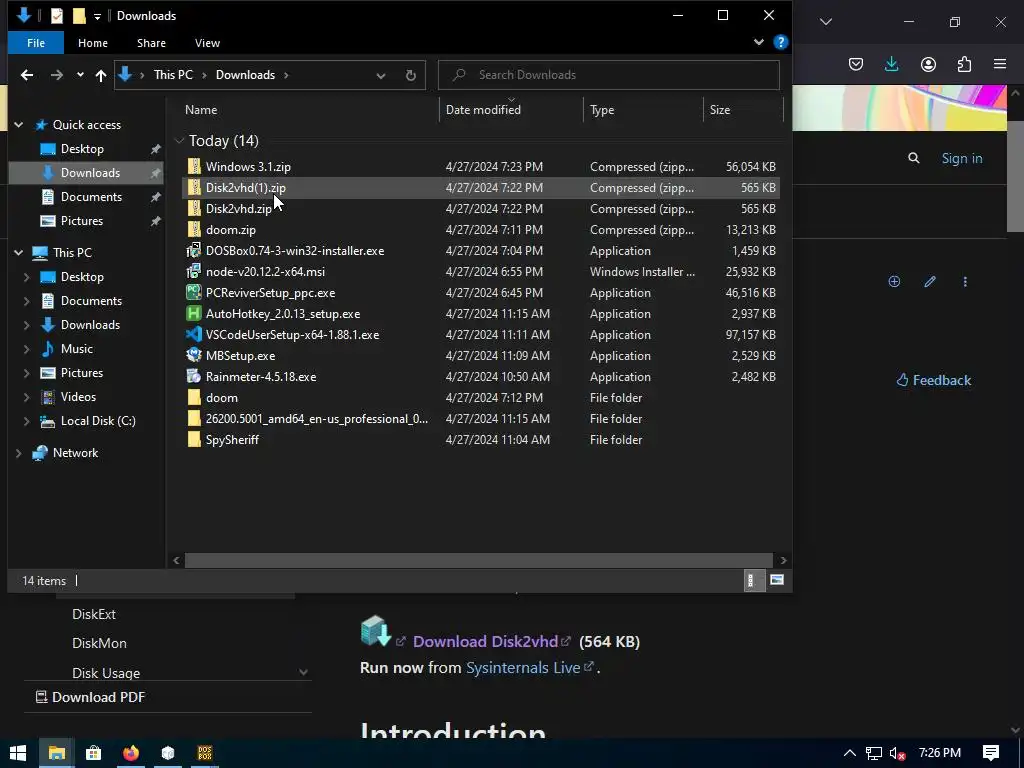The height and width of the screenshot is (768, 1024).
Task: Switch to large icons view layout
Action: (x=776, y=580)
